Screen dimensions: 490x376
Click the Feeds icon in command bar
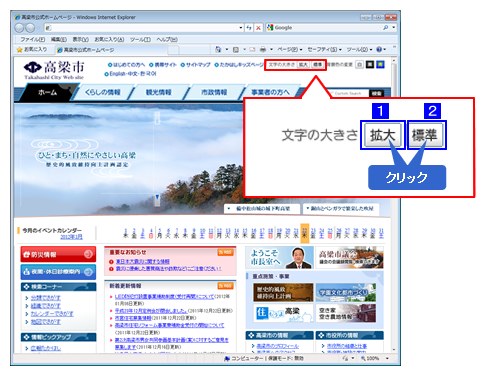tap(236, 50)
